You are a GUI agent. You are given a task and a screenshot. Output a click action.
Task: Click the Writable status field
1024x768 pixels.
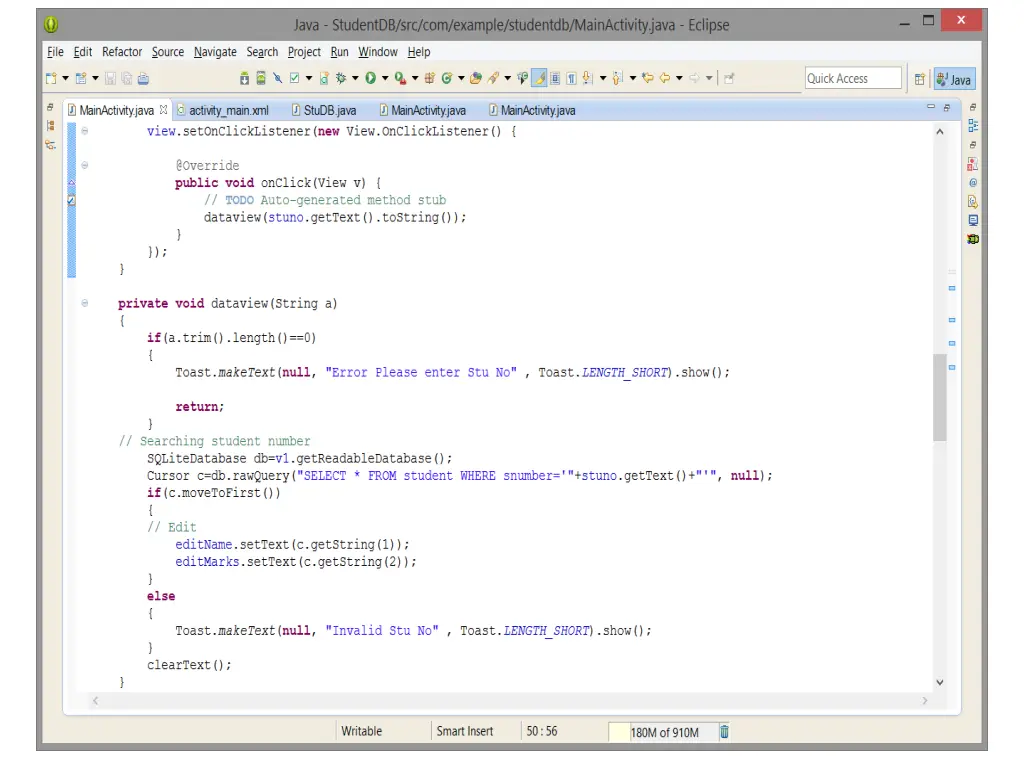click(x=361, y=731)
